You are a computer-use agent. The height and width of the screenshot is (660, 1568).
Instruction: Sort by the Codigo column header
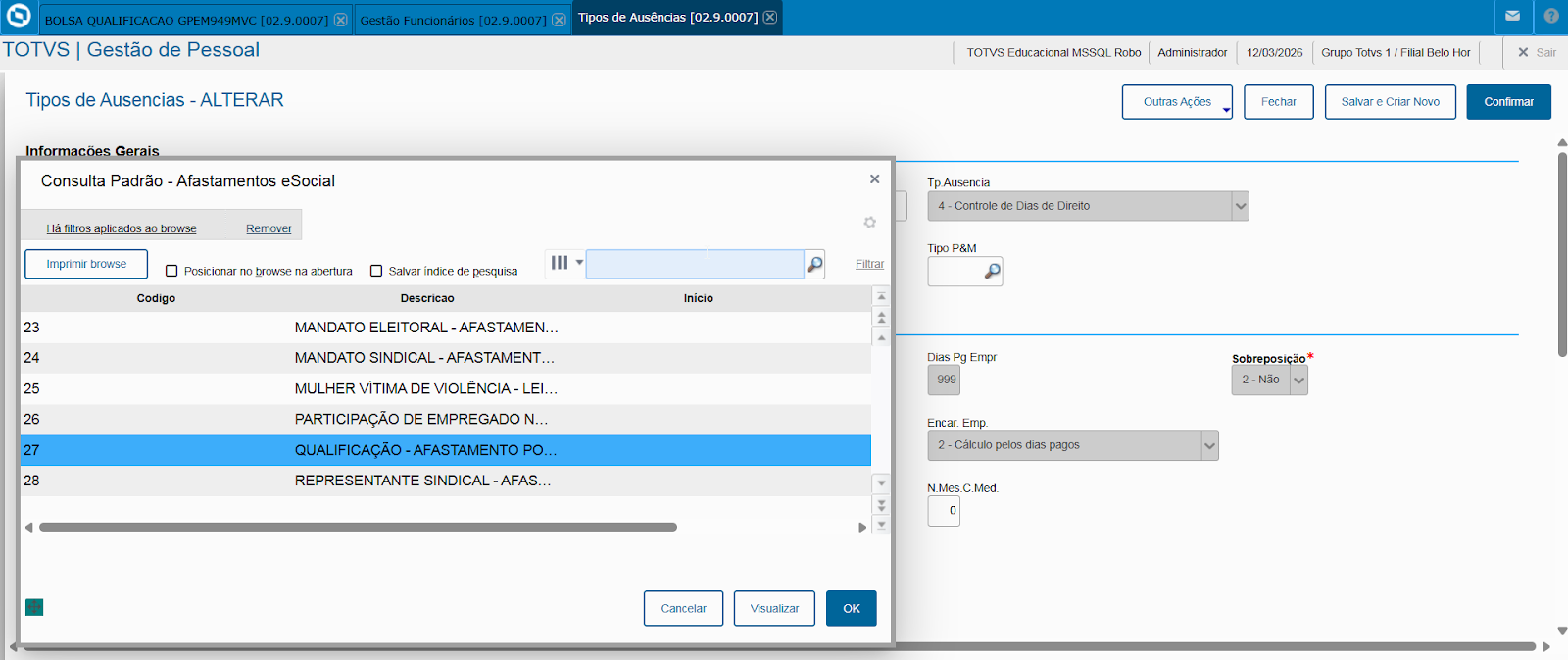click(x=156, y=298)
